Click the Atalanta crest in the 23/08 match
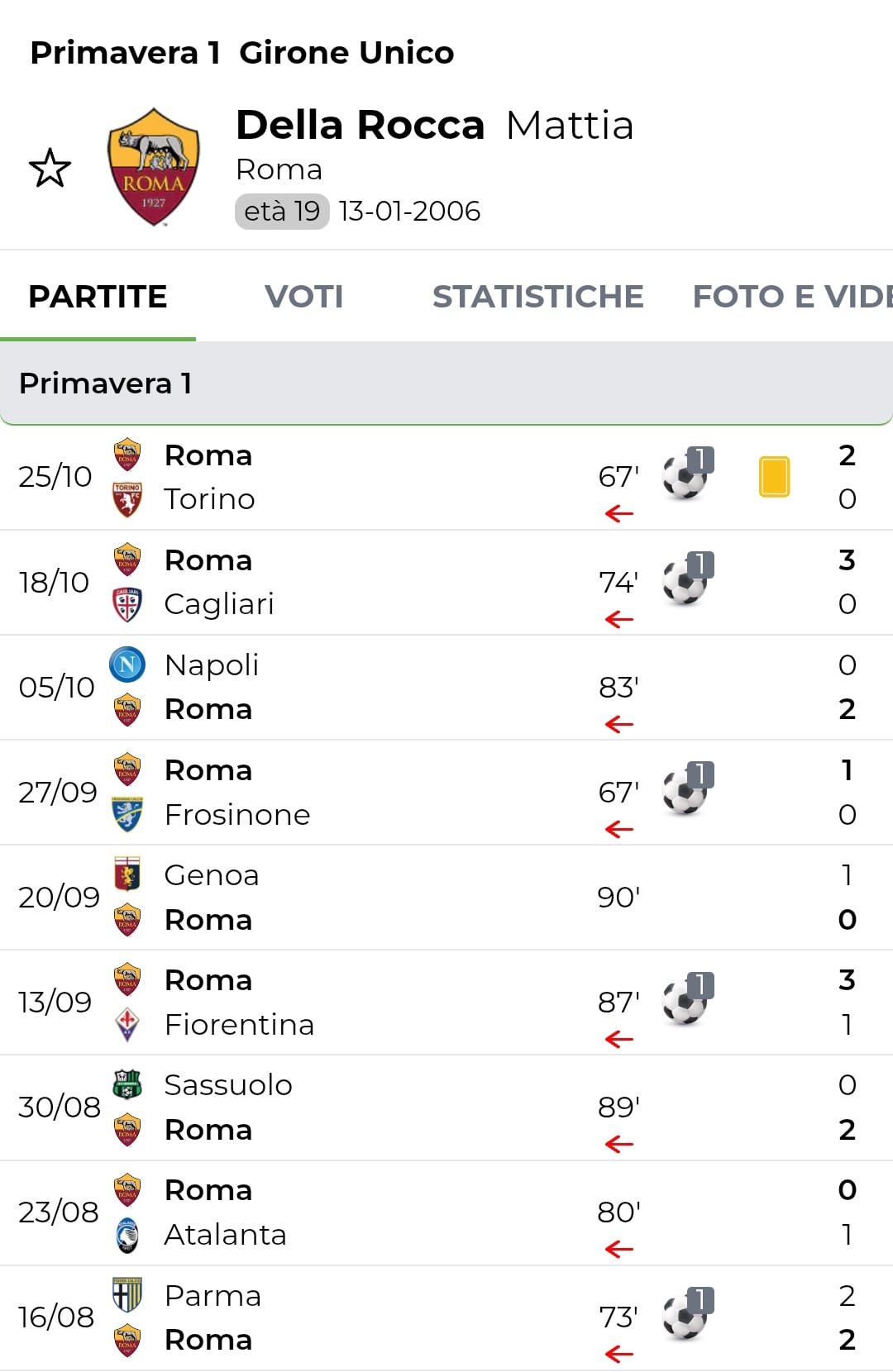 127,1234
